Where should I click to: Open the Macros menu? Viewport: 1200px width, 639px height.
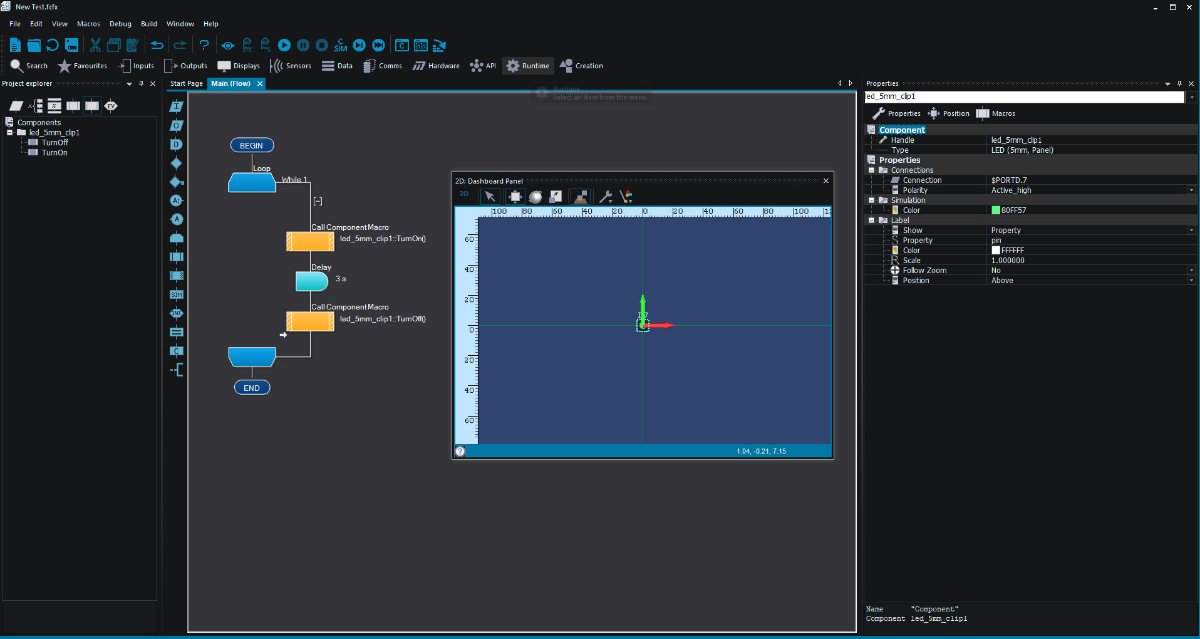pyautogui.click(x=88, y=23)
